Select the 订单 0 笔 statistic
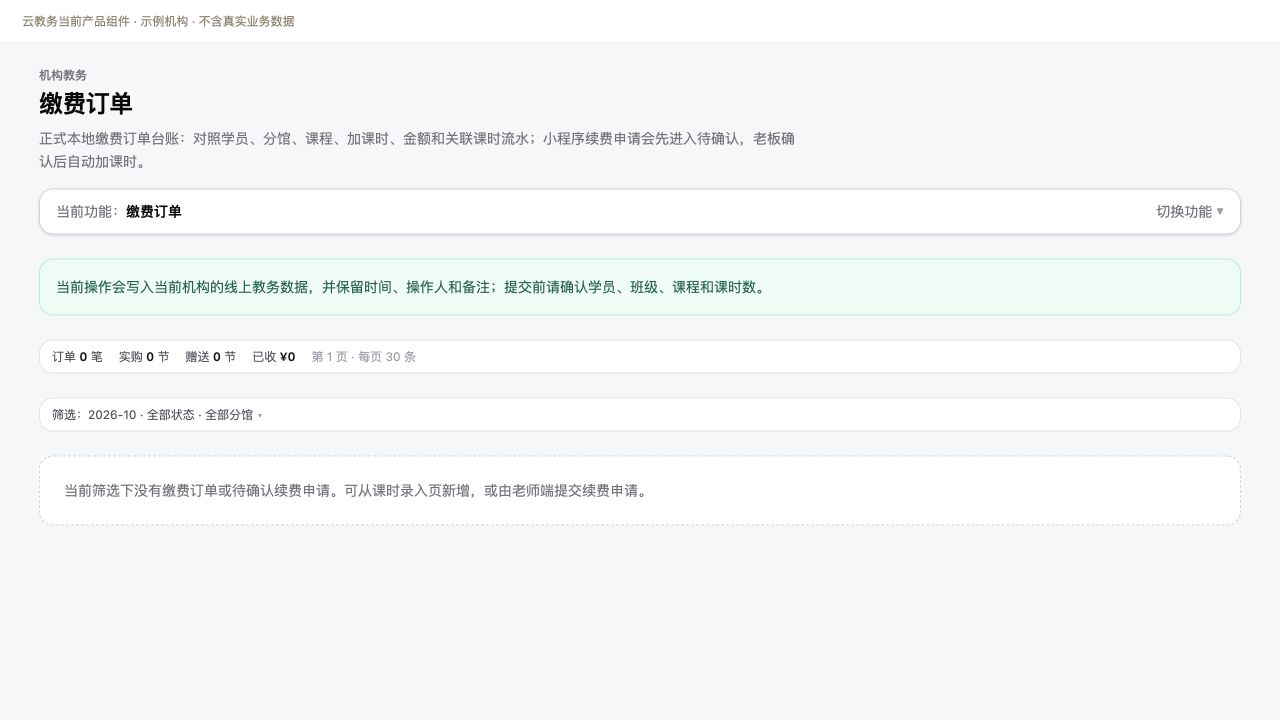1280x720 pixels. pyautogui.click(x=77, y=357)
